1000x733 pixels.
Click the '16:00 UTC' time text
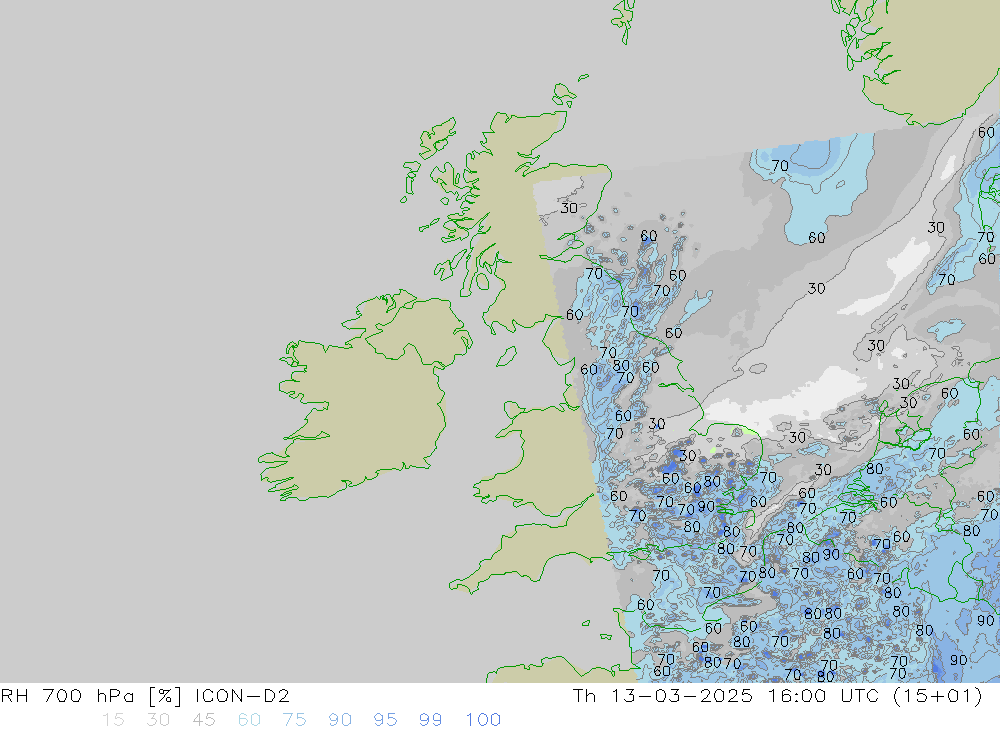tap(823, 695)
